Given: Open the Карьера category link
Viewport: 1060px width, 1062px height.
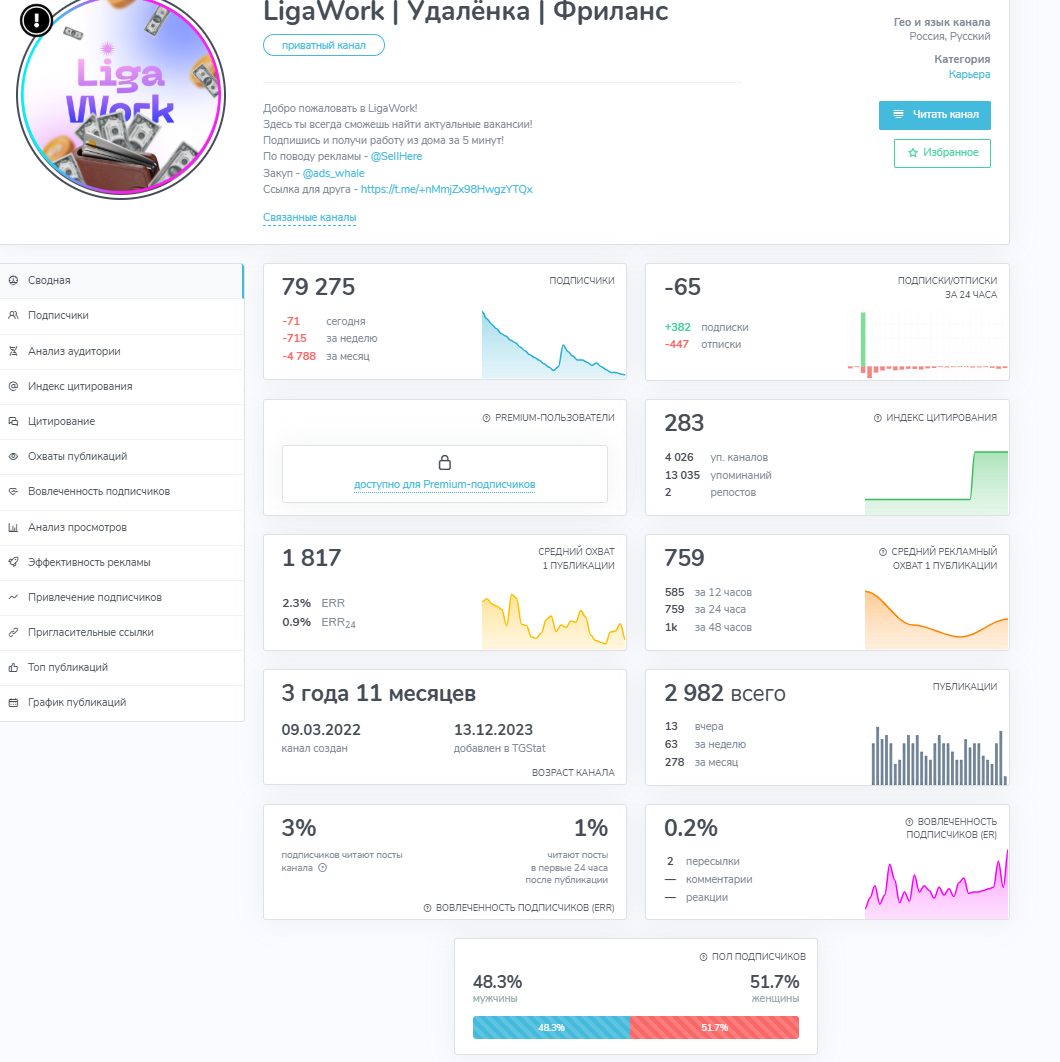Looking at the screenshot, I should click(969, 75).
